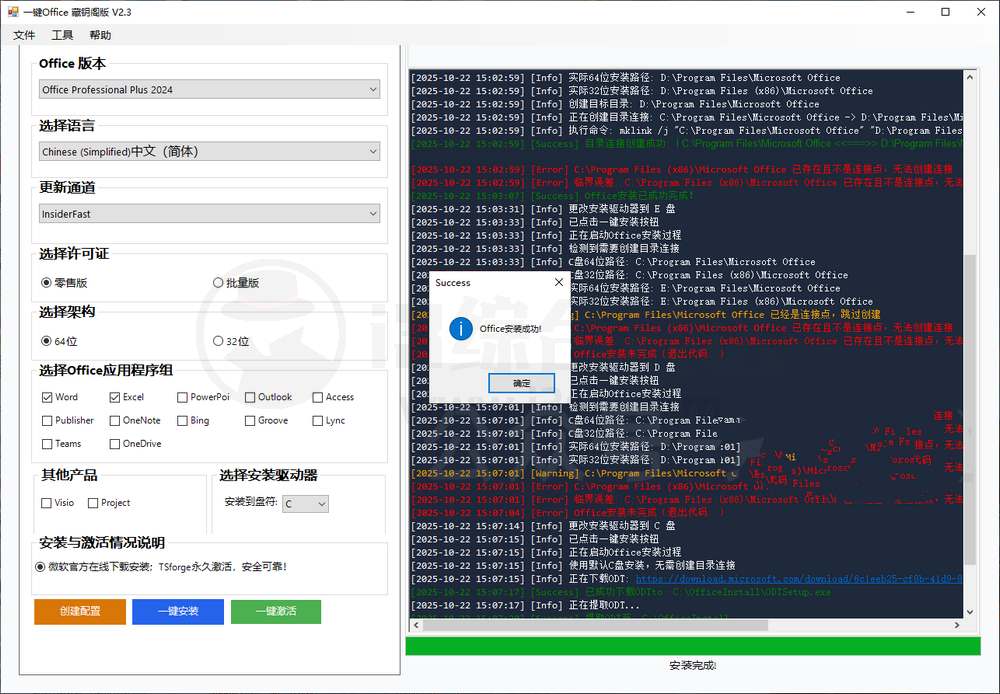Open the install drive letter dropdown

[x=307, y=504]
